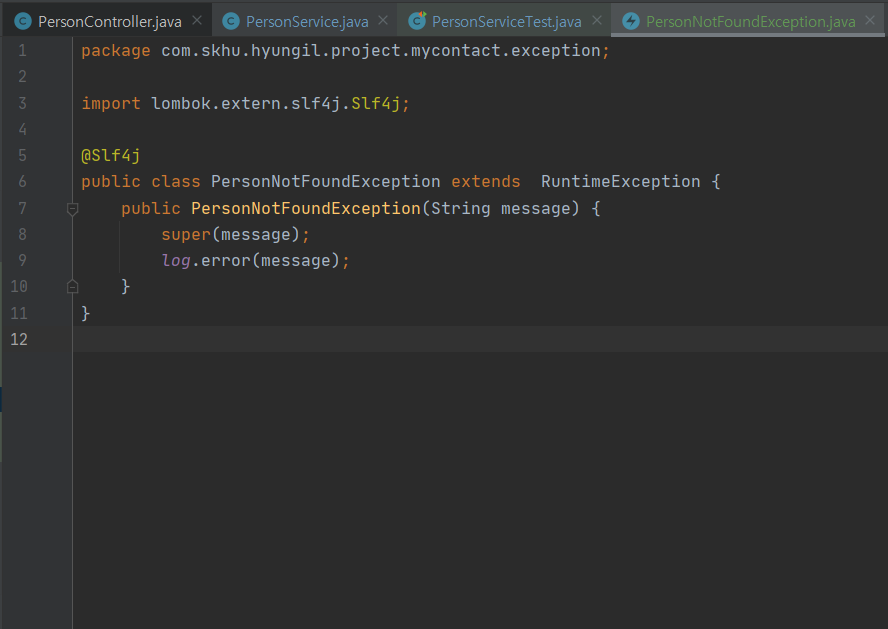The width and height of the screenshot is (888, 629).
Task: Click line number 8 in the gutter
Action: (x=22, y=234)
